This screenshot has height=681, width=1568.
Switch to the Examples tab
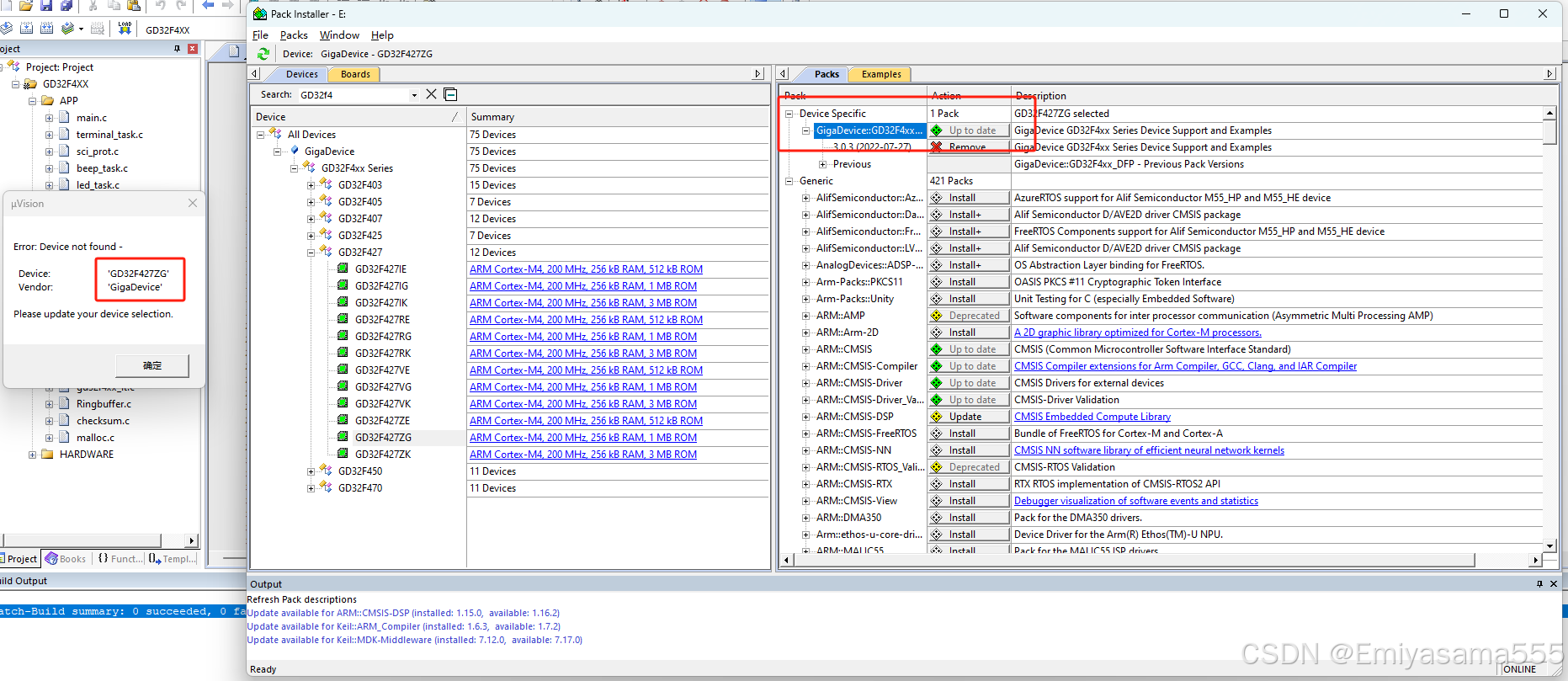(881, 74)
